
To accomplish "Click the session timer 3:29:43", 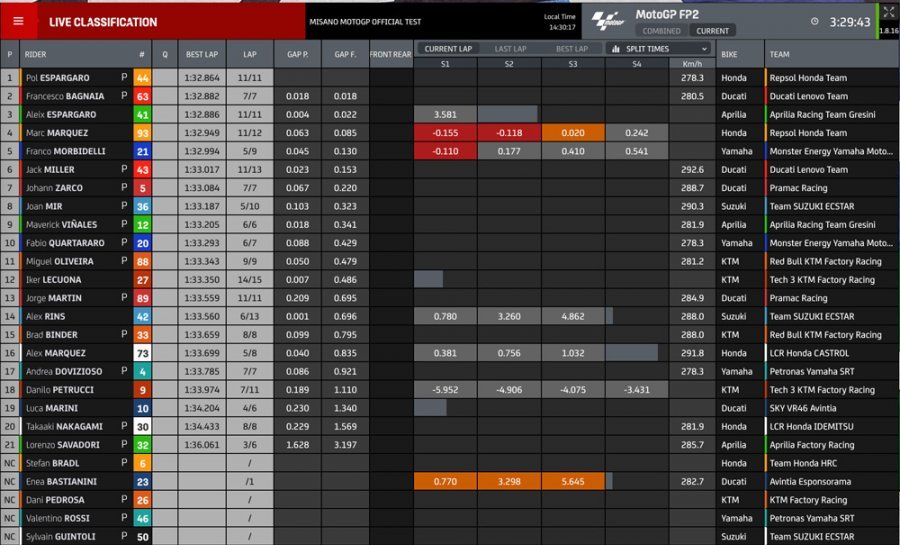I will coord(849,22).
